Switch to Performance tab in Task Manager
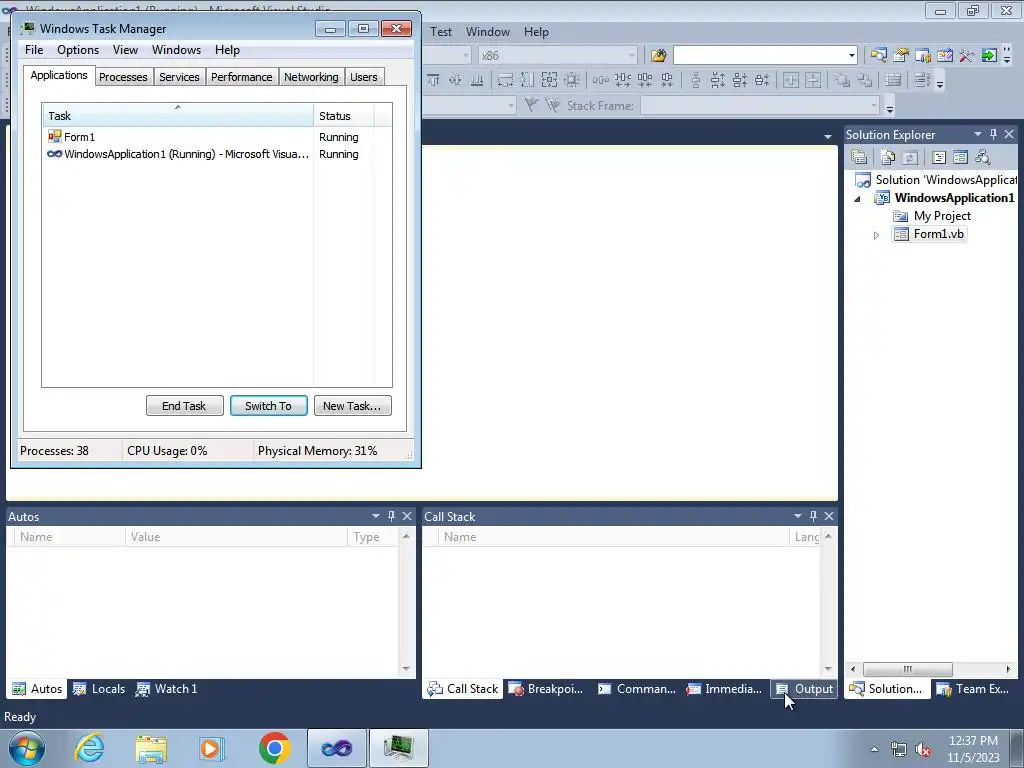The height and width of the screenshot is (768, 1024). tap(241, 77)
